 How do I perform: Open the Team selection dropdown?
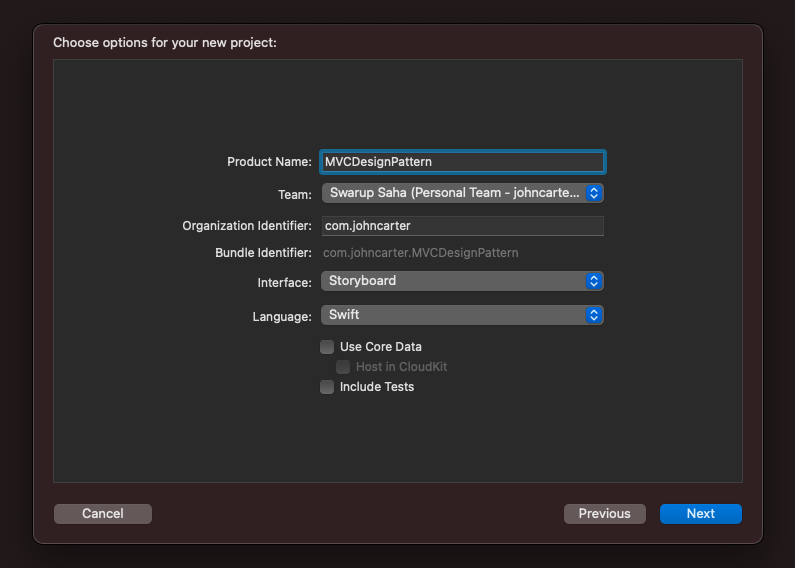click(462, 193)
